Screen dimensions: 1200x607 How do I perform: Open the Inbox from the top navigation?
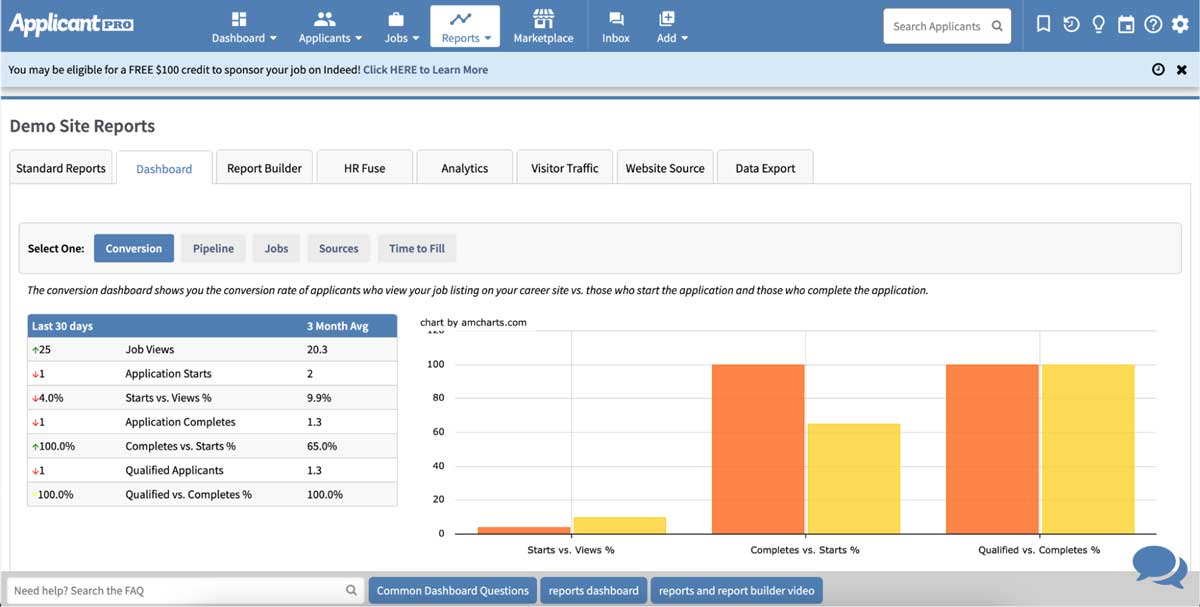pos(615,25)
